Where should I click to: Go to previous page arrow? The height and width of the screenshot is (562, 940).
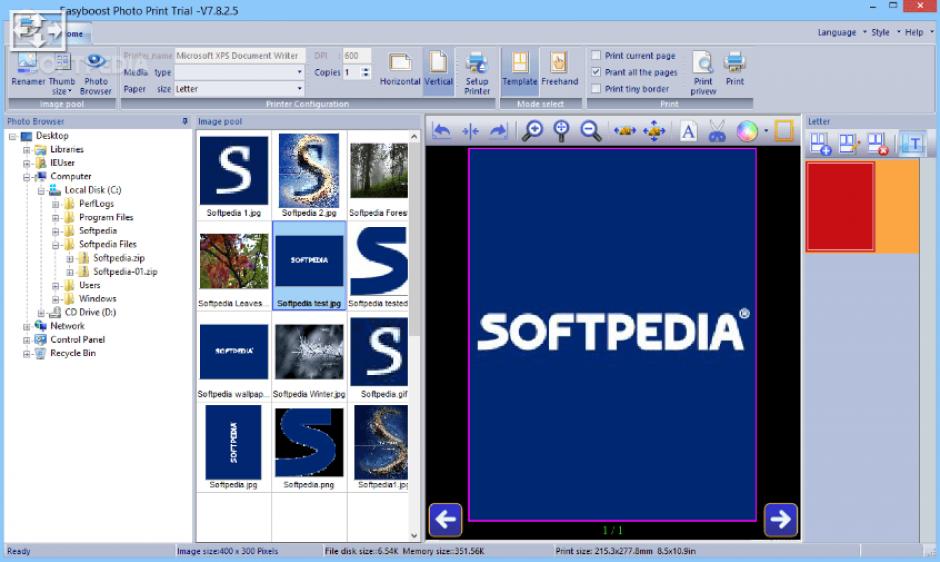[445, 519]
